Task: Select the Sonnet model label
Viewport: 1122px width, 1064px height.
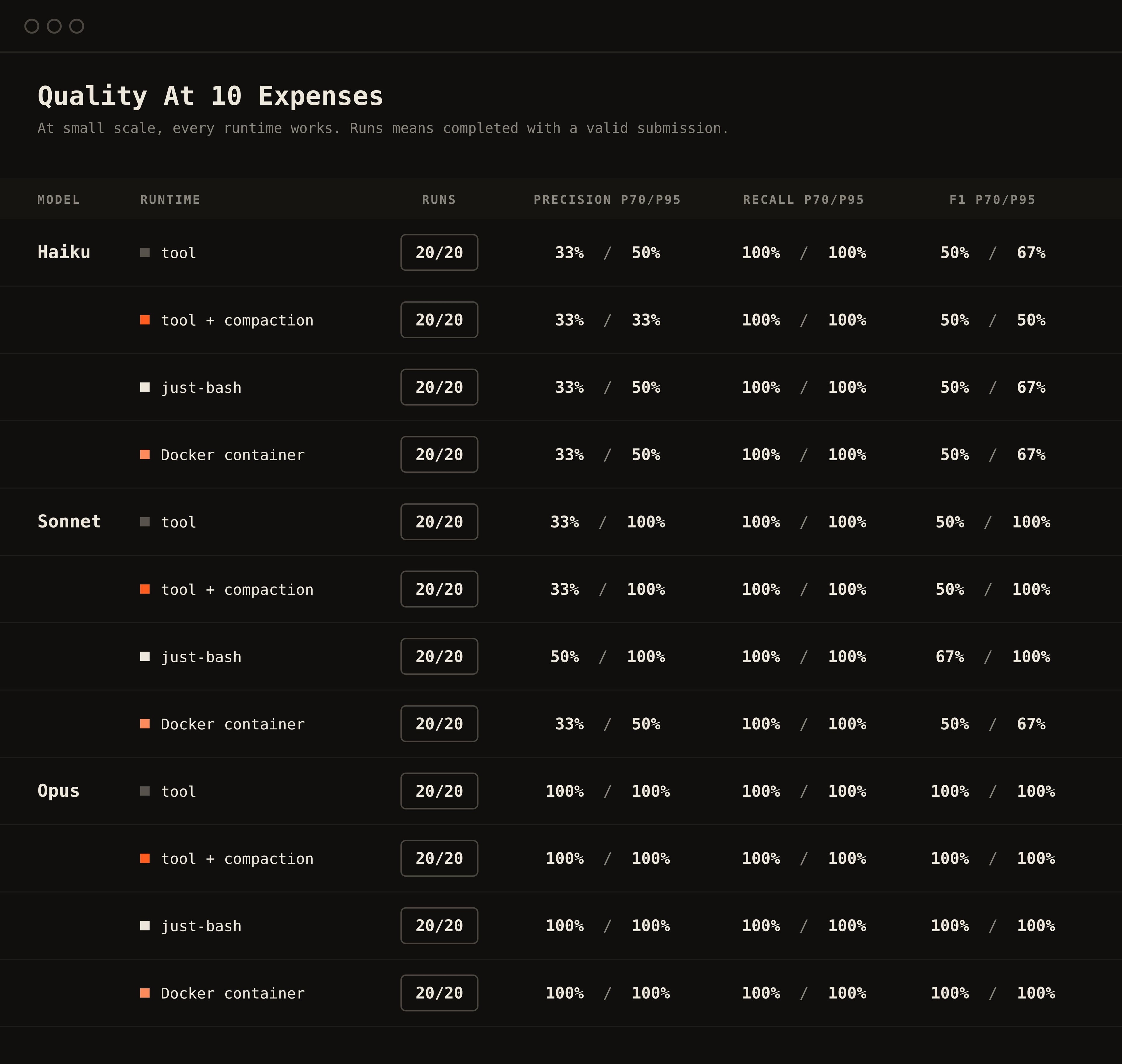Action: coord(69,522)
